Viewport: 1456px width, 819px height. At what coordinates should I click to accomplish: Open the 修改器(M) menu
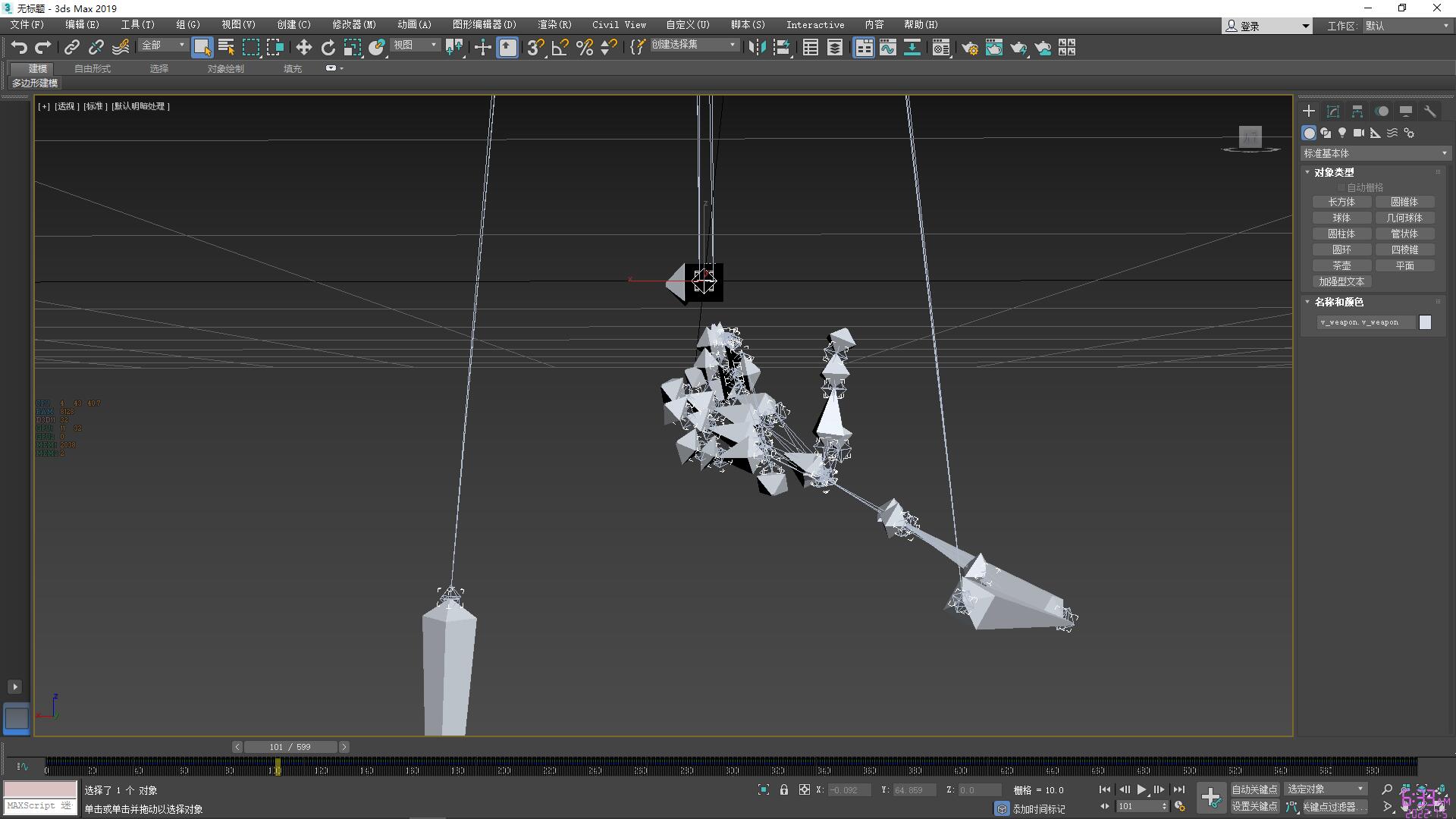(354, 25)
